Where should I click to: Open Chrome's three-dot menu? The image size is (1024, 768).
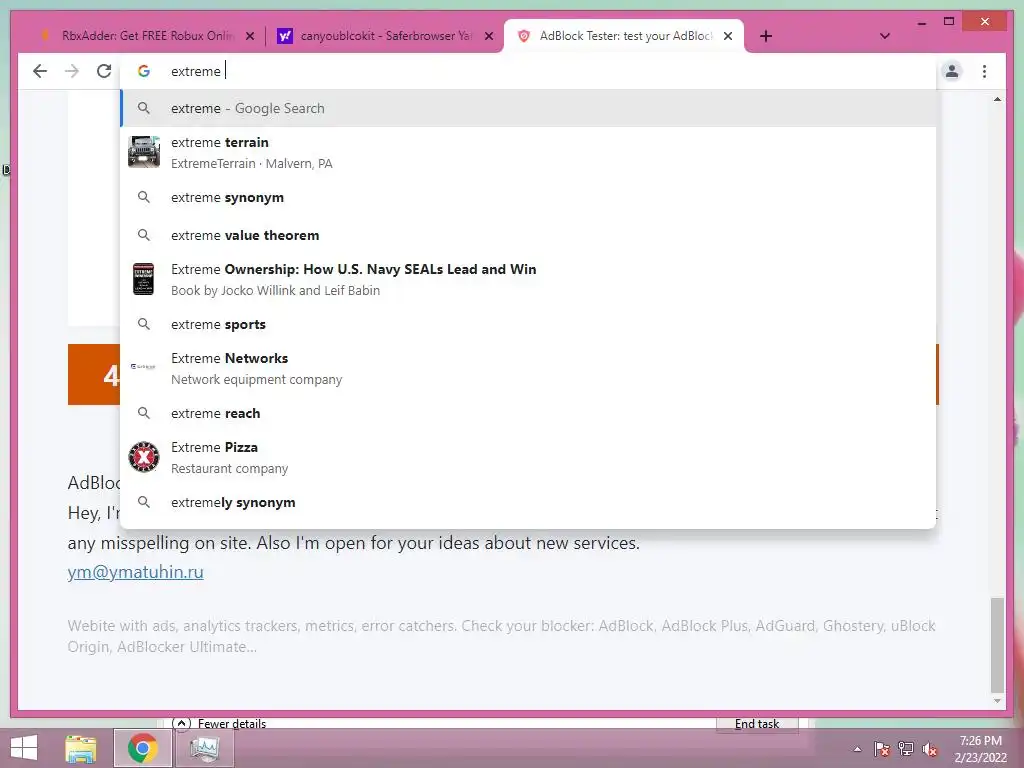[x=984, y=71]
